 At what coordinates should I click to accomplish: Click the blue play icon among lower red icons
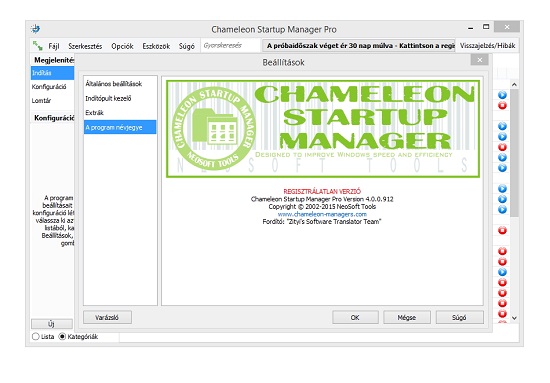pos(502,272)
